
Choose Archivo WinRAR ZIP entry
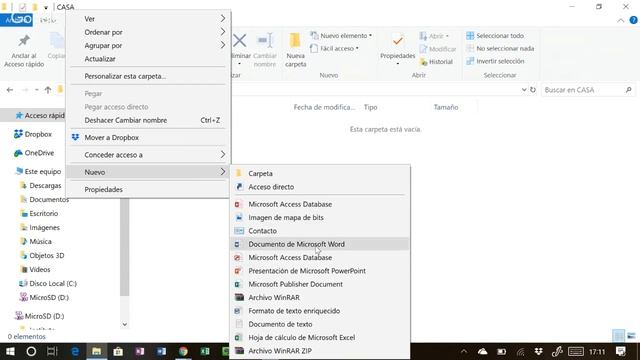(x=320, y=351)
